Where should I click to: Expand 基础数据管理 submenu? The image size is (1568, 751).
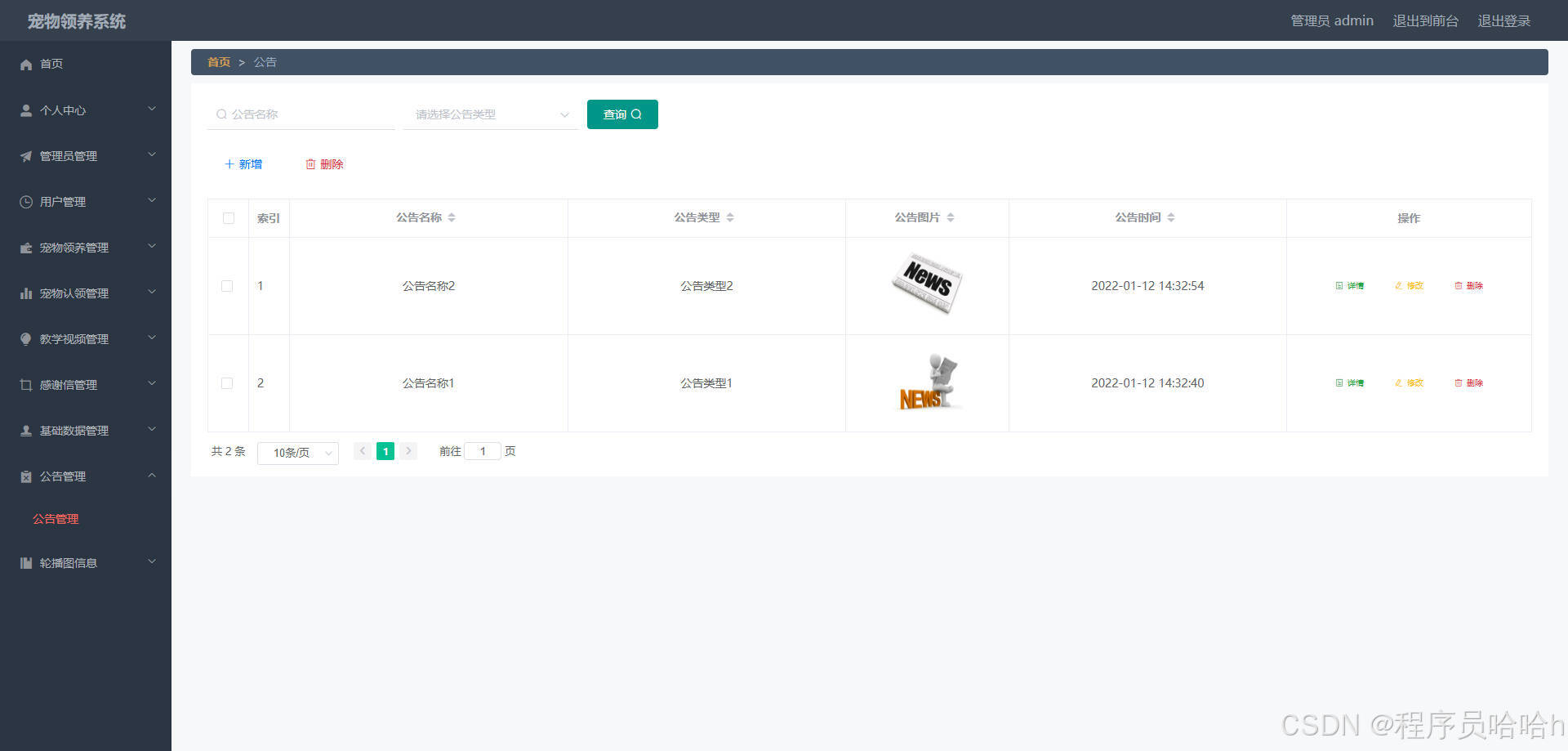point(152,429)
